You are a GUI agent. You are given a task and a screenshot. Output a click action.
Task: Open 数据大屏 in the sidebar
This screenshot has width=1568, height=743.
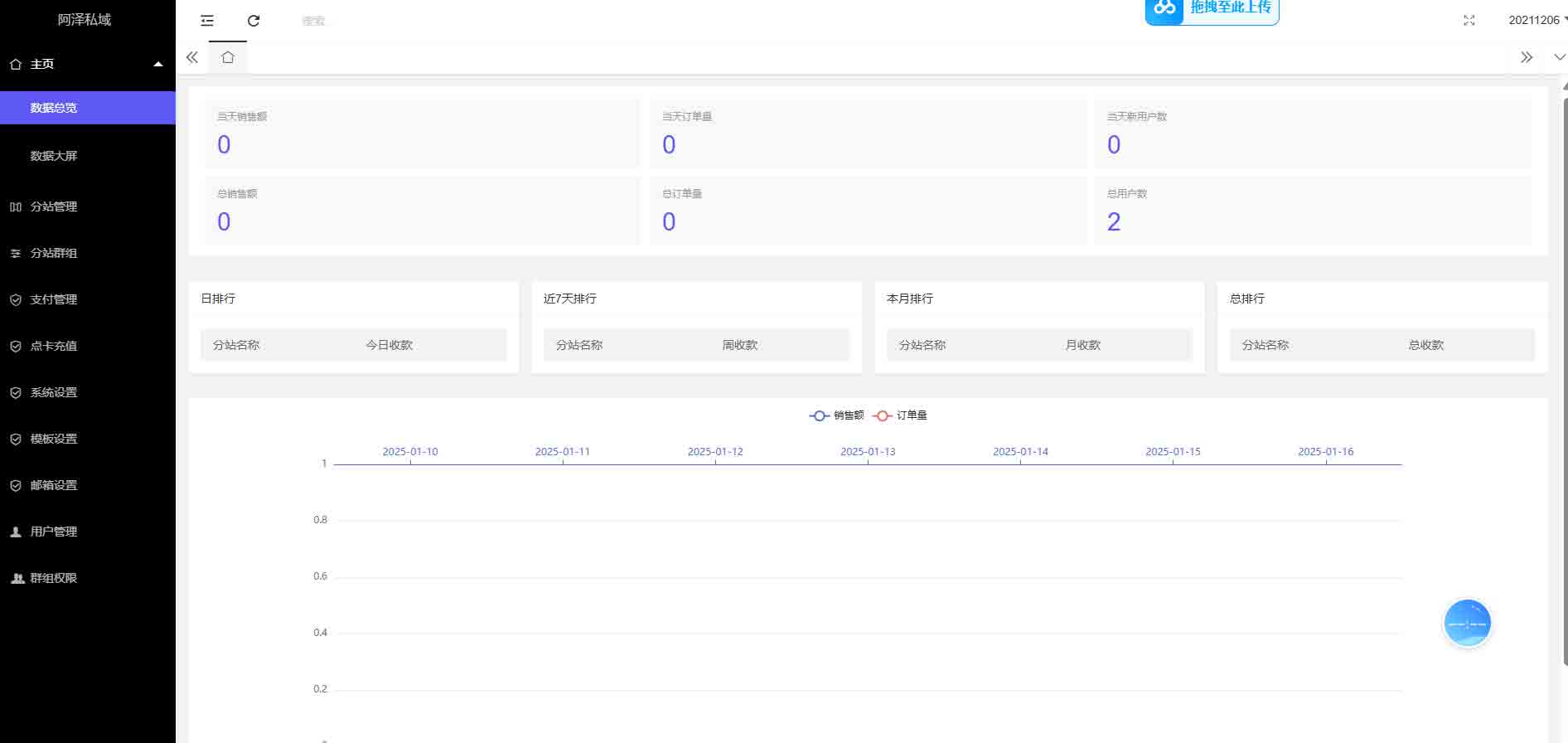(54, 156)
